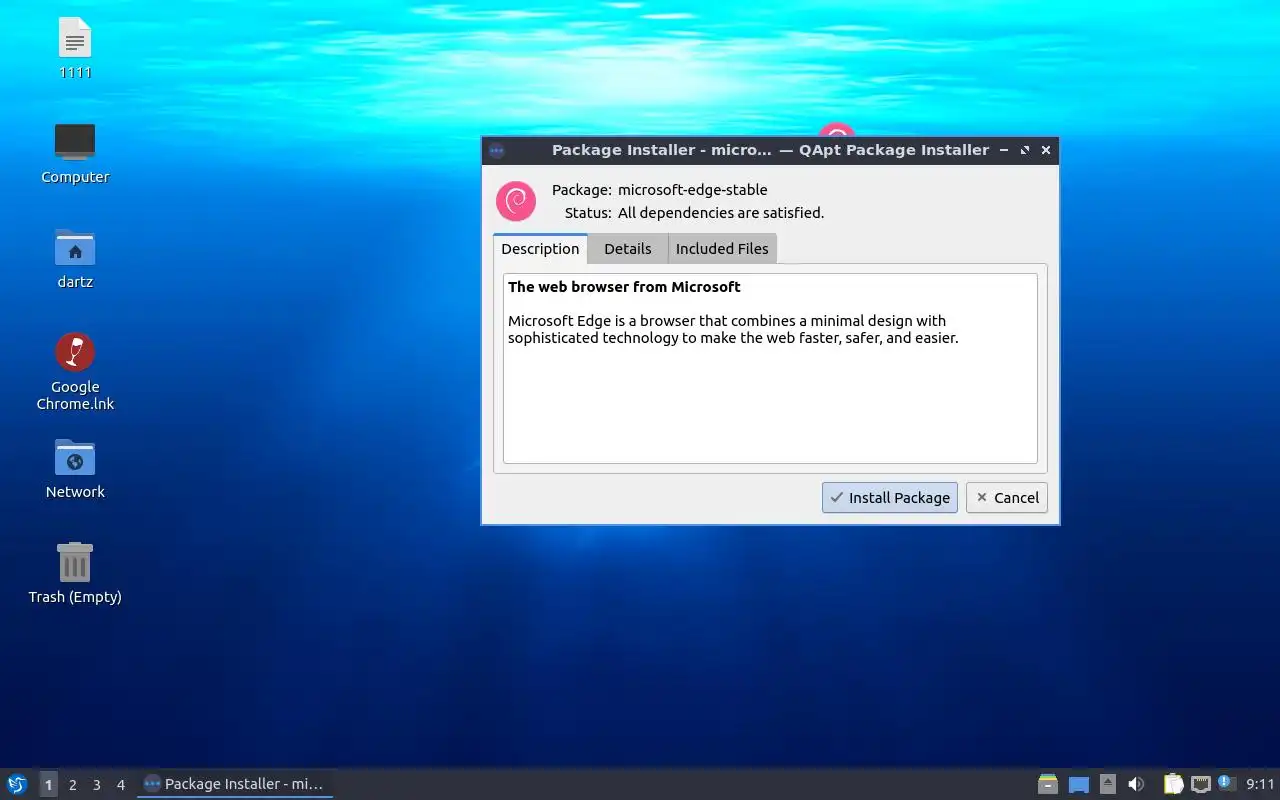Cancel the package installation
This screenshot has height=800, width=1280.
point(1007,498)
